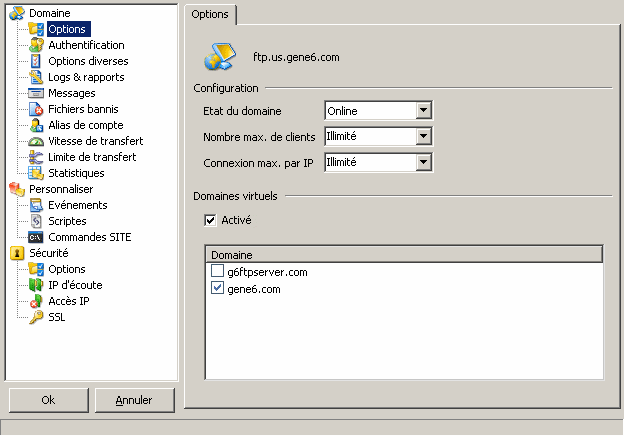
Task: Click the Options icon under Sécurité
Action: click(36, 269)
